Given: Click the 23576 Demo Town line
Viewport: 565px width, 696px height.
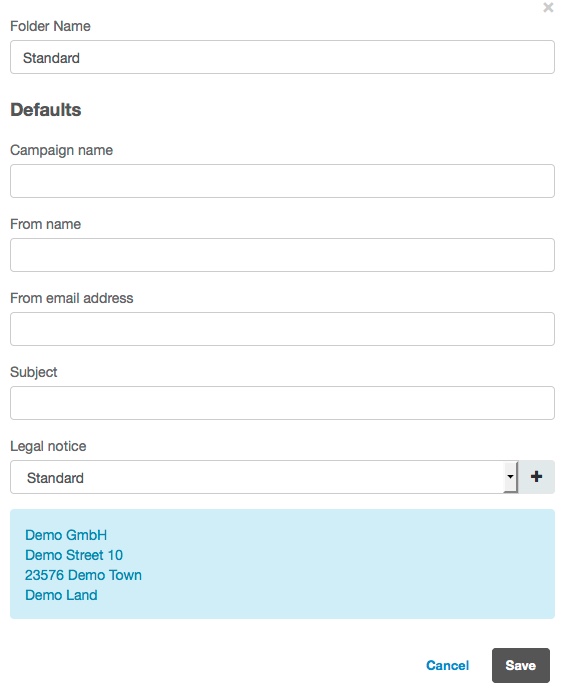Looking at the screenshot, I should tap(83, 575).
